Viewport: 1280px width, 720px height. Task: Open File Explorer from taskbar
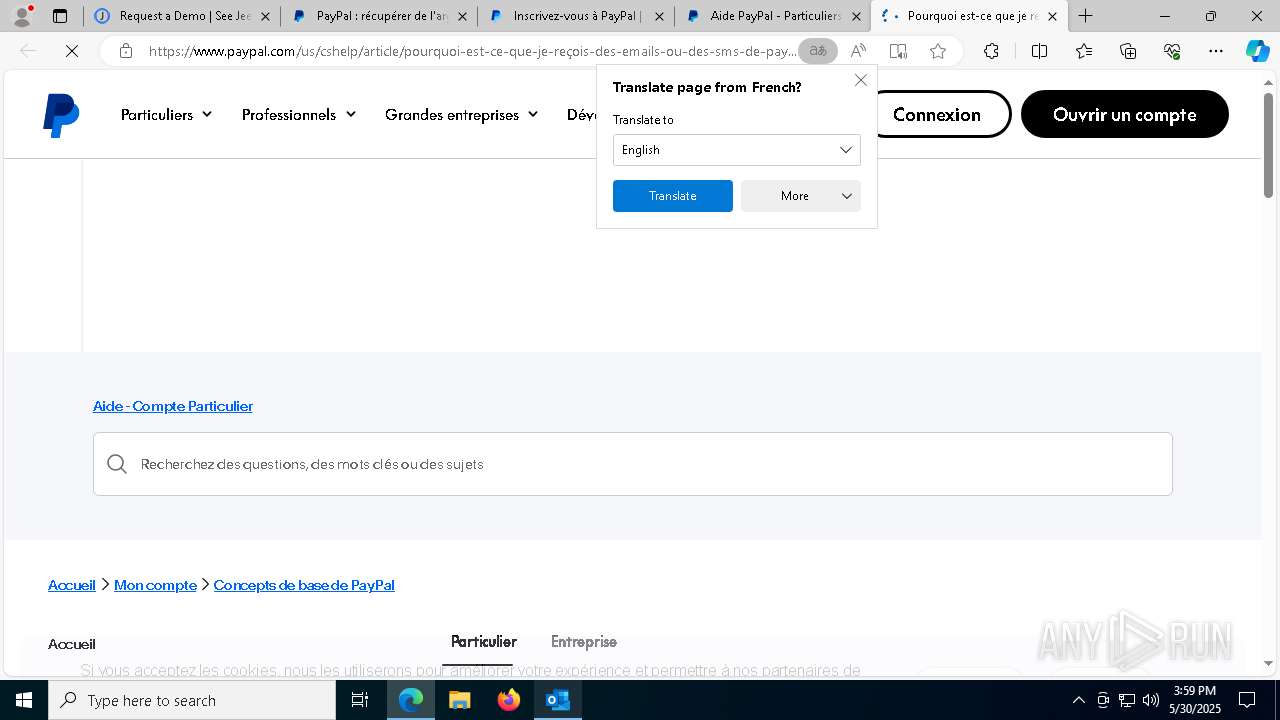[x=460, y=700]
